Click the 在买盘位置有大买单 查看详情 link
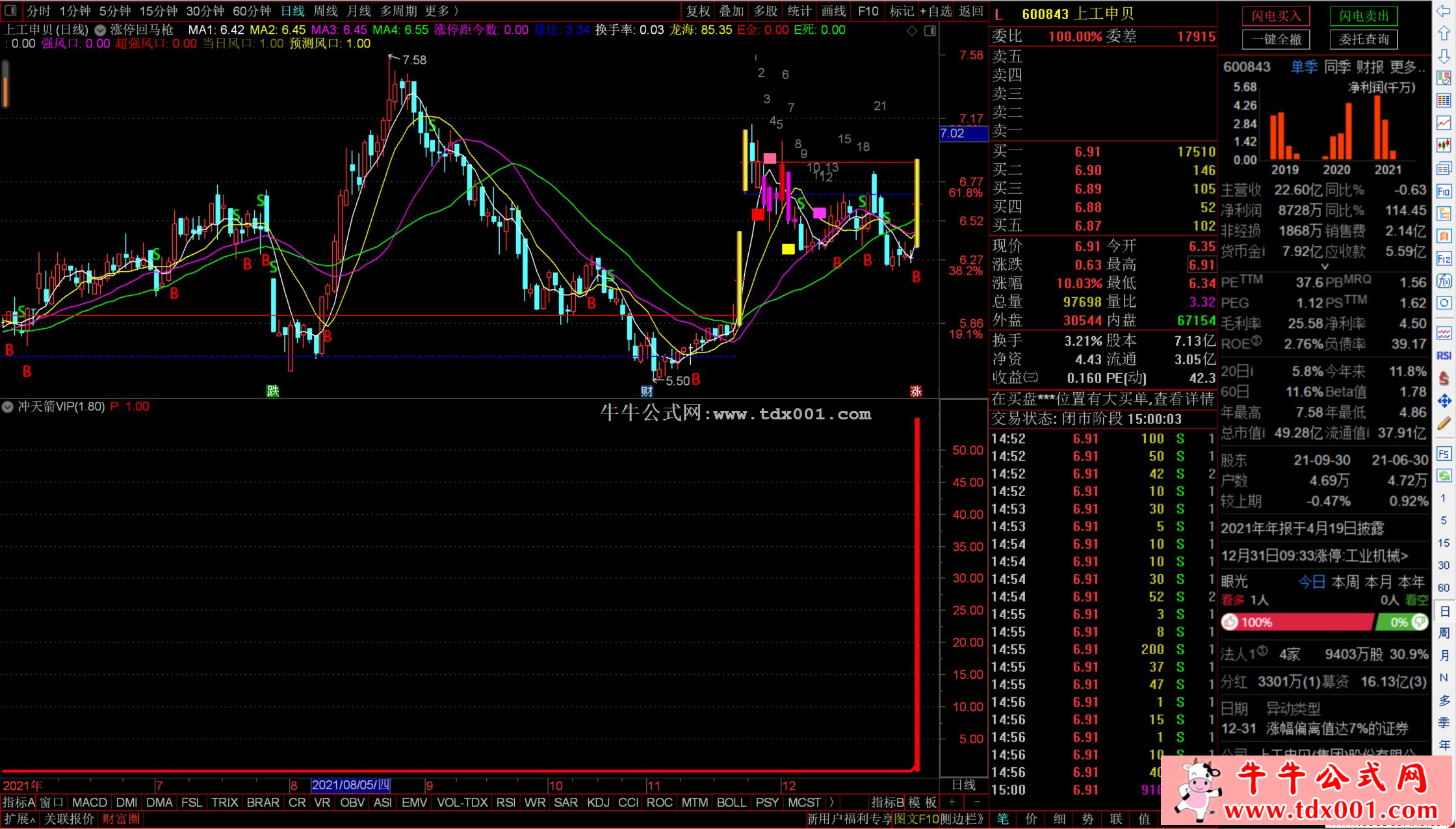The width and height of the screenshot is (1456, 829). click(x=1103, y=399)
